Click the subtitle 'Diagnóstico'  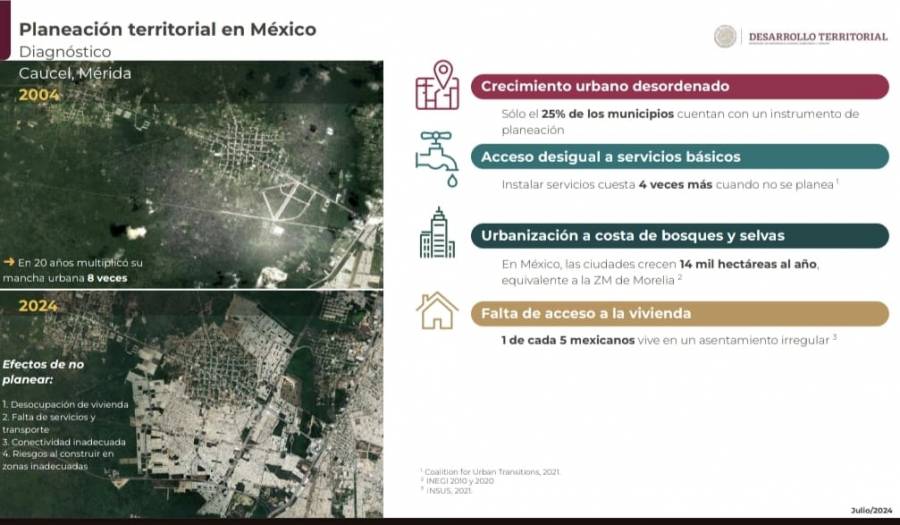(x=65, y=52)
